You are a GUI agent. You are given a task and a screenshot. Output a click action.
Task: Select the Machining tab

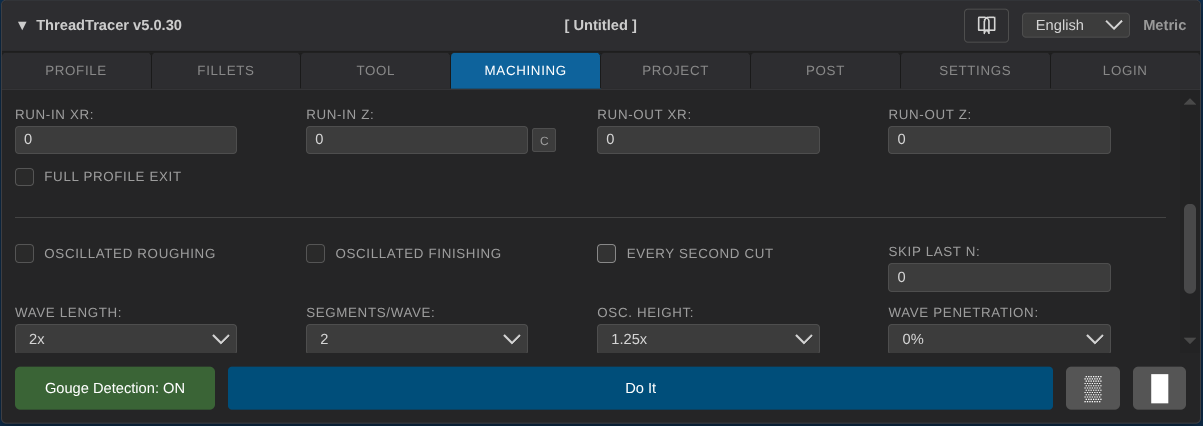(x=526, y=71)
